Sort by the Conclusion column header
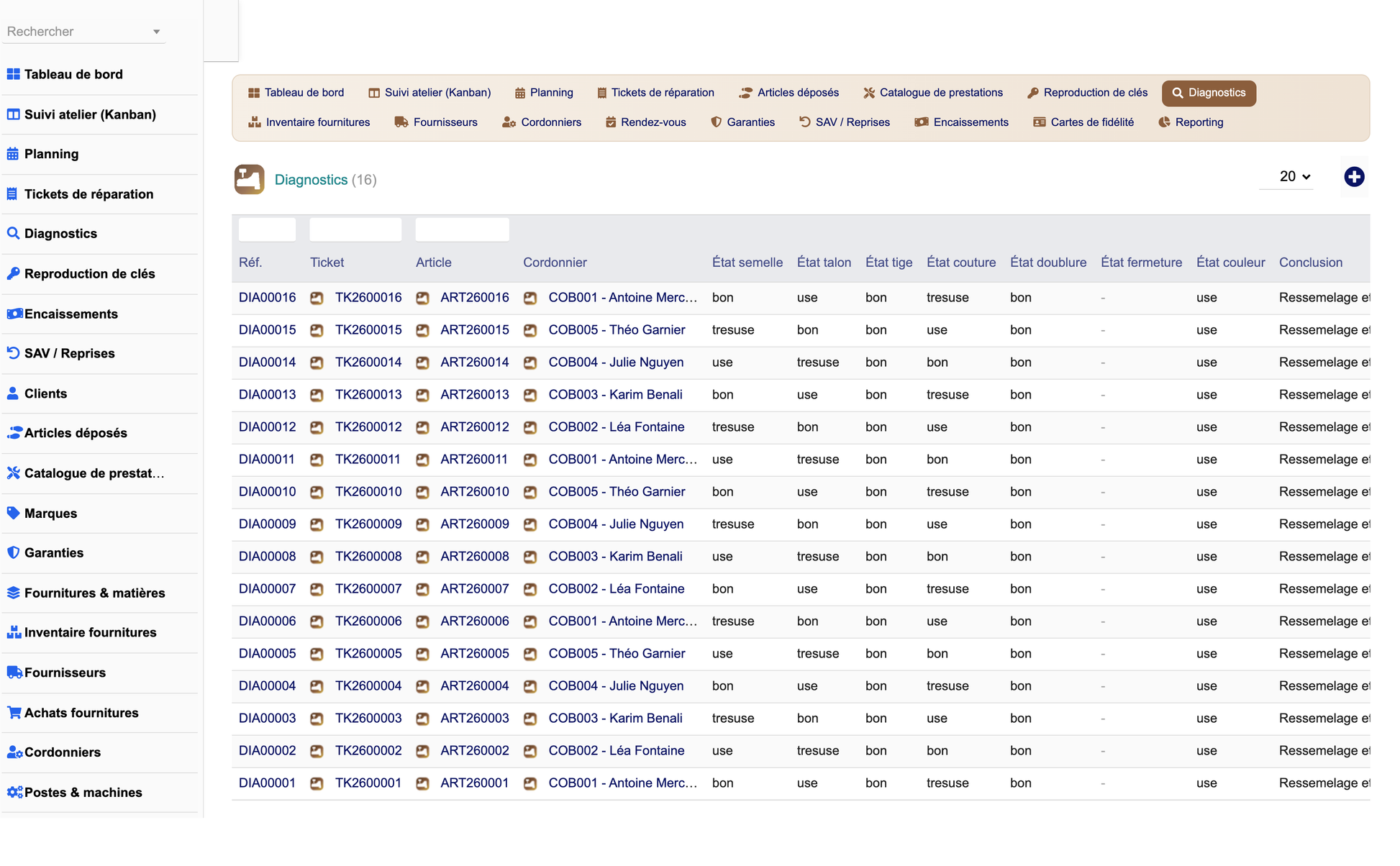Image resolution: width=1400 pixels, height=866 pixels. [x=1310, y=263]
